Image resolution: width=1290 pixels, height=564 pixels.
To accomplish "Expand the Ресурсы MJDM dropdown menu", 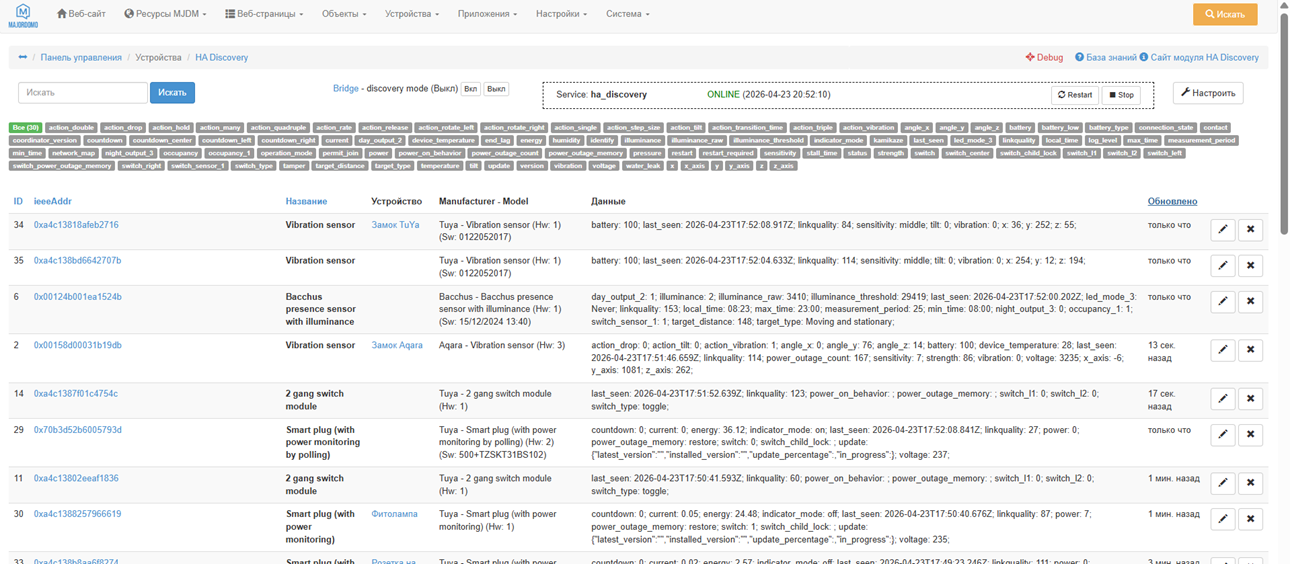I will 165,14.
